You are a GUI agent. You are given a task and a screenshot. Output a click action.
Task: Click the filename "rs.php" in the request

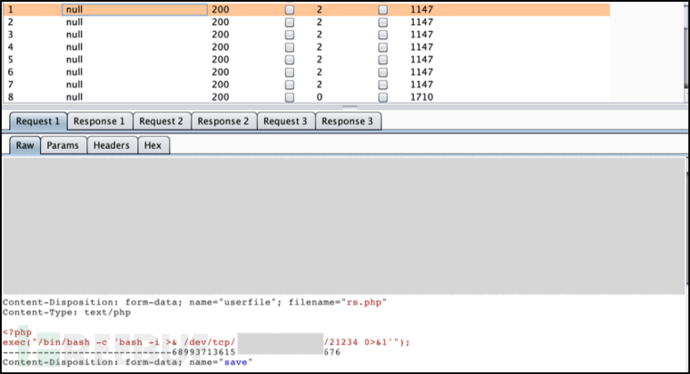coord(363,302)
